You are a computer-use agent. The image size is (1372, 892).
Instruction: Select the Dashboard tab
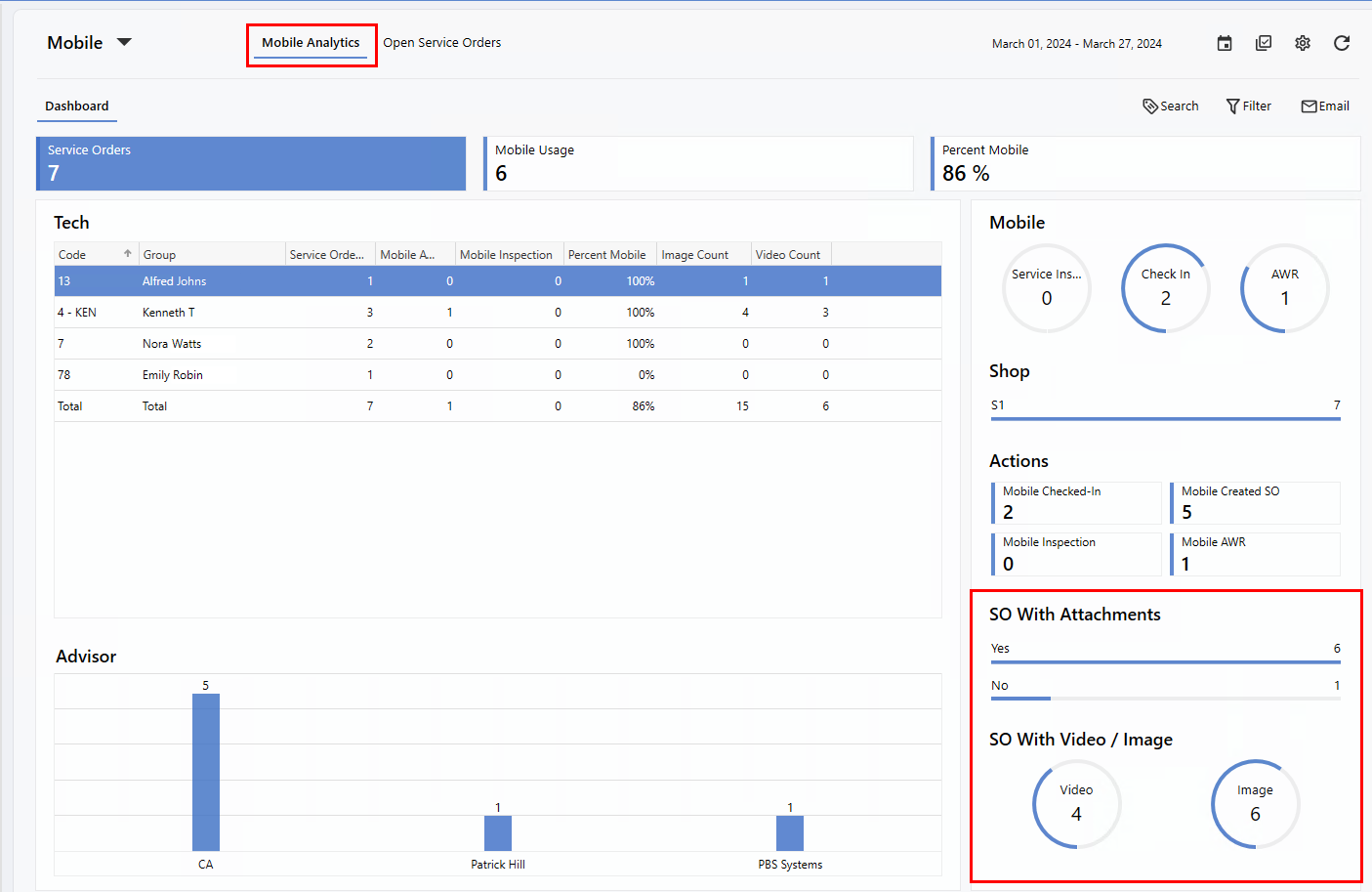pos(76,106)
